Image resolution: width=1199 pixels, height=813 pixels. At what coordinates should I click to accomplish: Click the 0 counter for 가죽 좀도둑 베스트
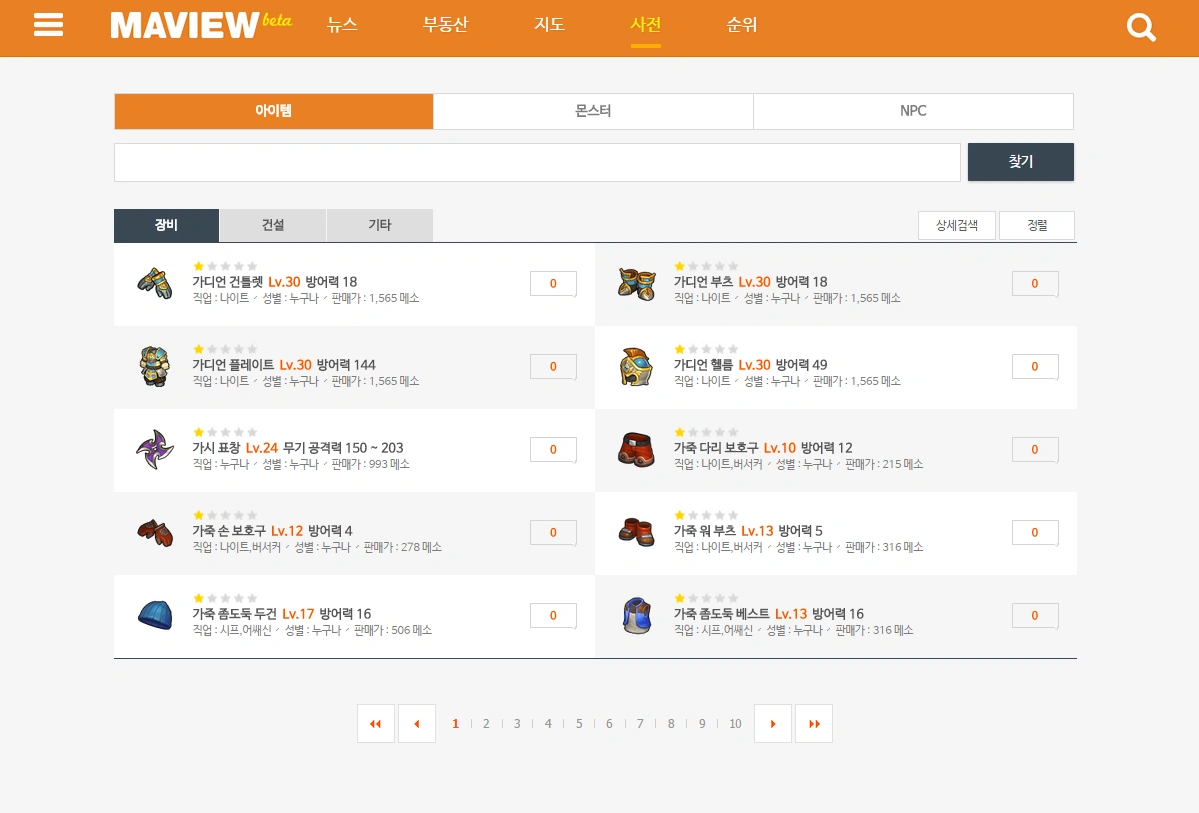coord(1035,616)
